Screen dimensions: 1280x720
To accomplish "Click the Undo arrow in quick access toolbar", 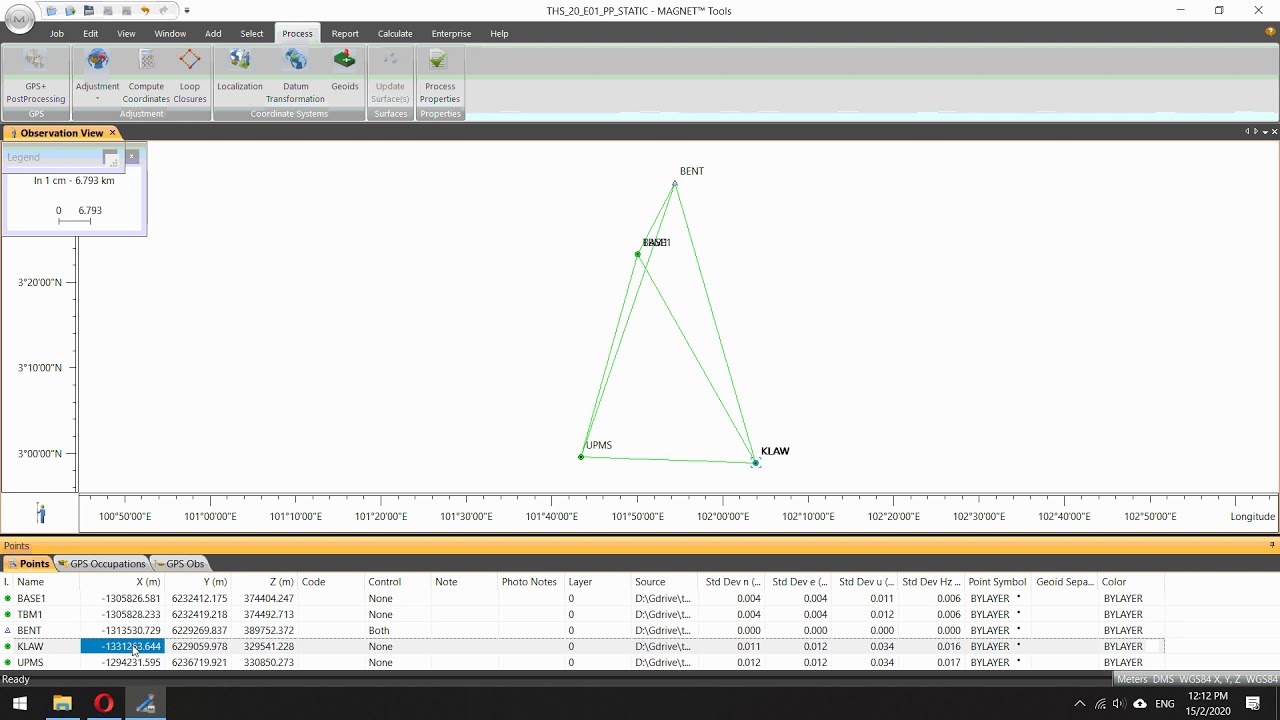I will click(x=146, y=11).
